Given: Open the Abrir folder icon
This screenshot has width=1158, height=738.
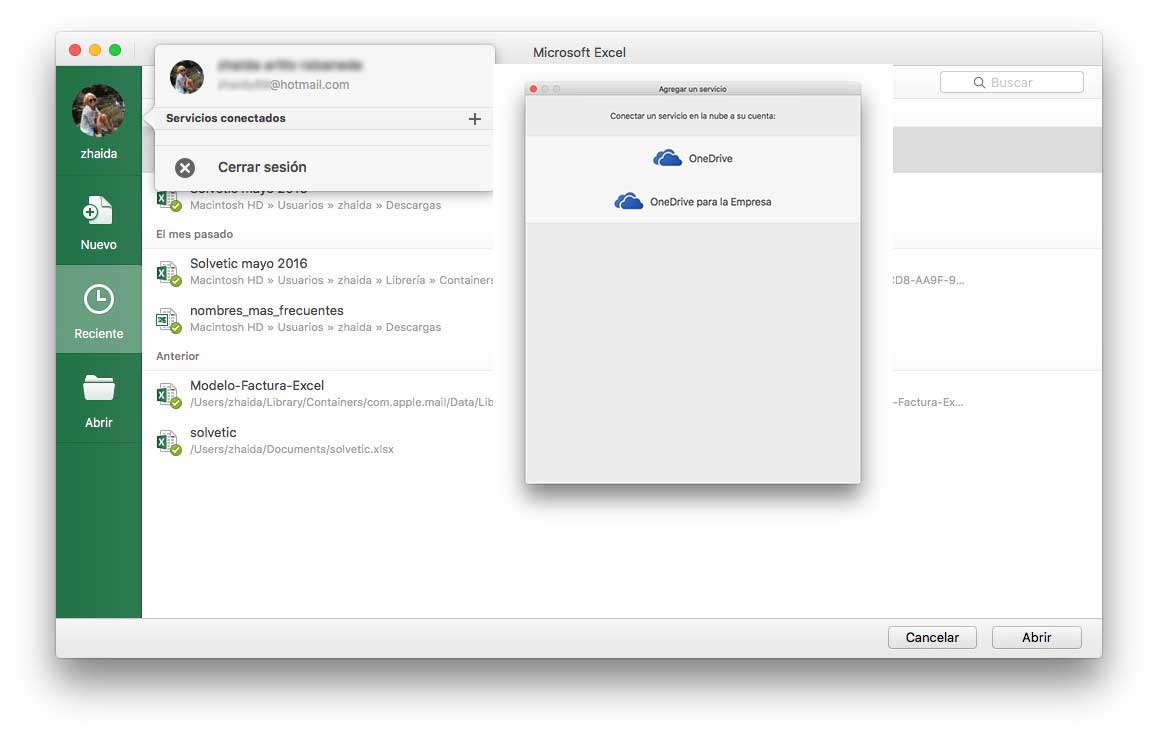Looking at the screenshot, I should tap(98, 388).
